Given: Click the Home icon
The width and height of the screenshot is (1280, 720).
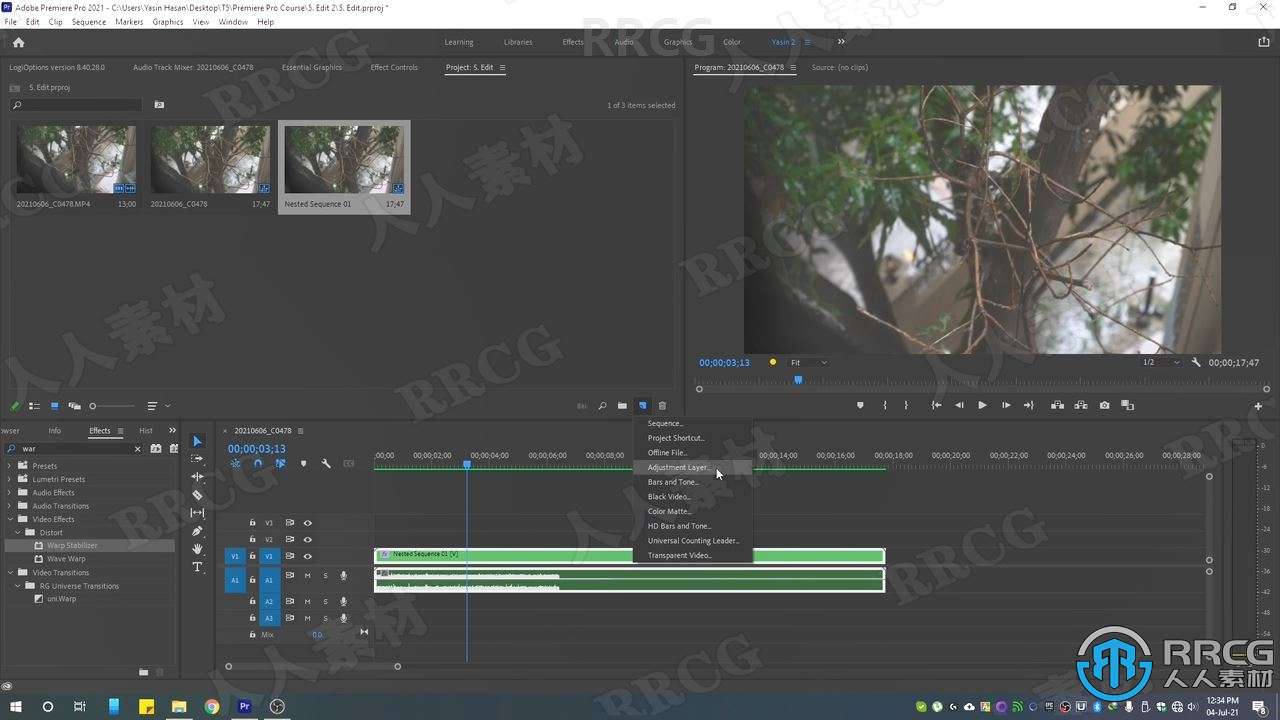Looking at the screenshot, I should (x=18, y=42).
